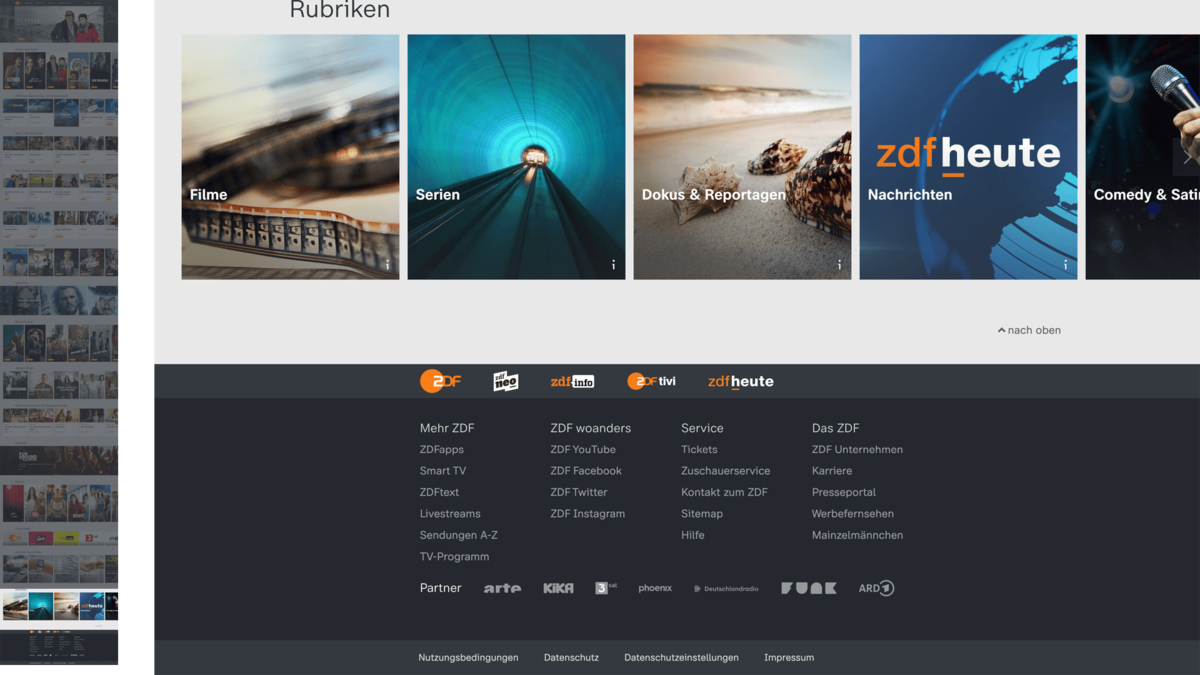Select the zdfinfo logo
The width and height of the screenshot is (1200, 675).
click(572, 381)
